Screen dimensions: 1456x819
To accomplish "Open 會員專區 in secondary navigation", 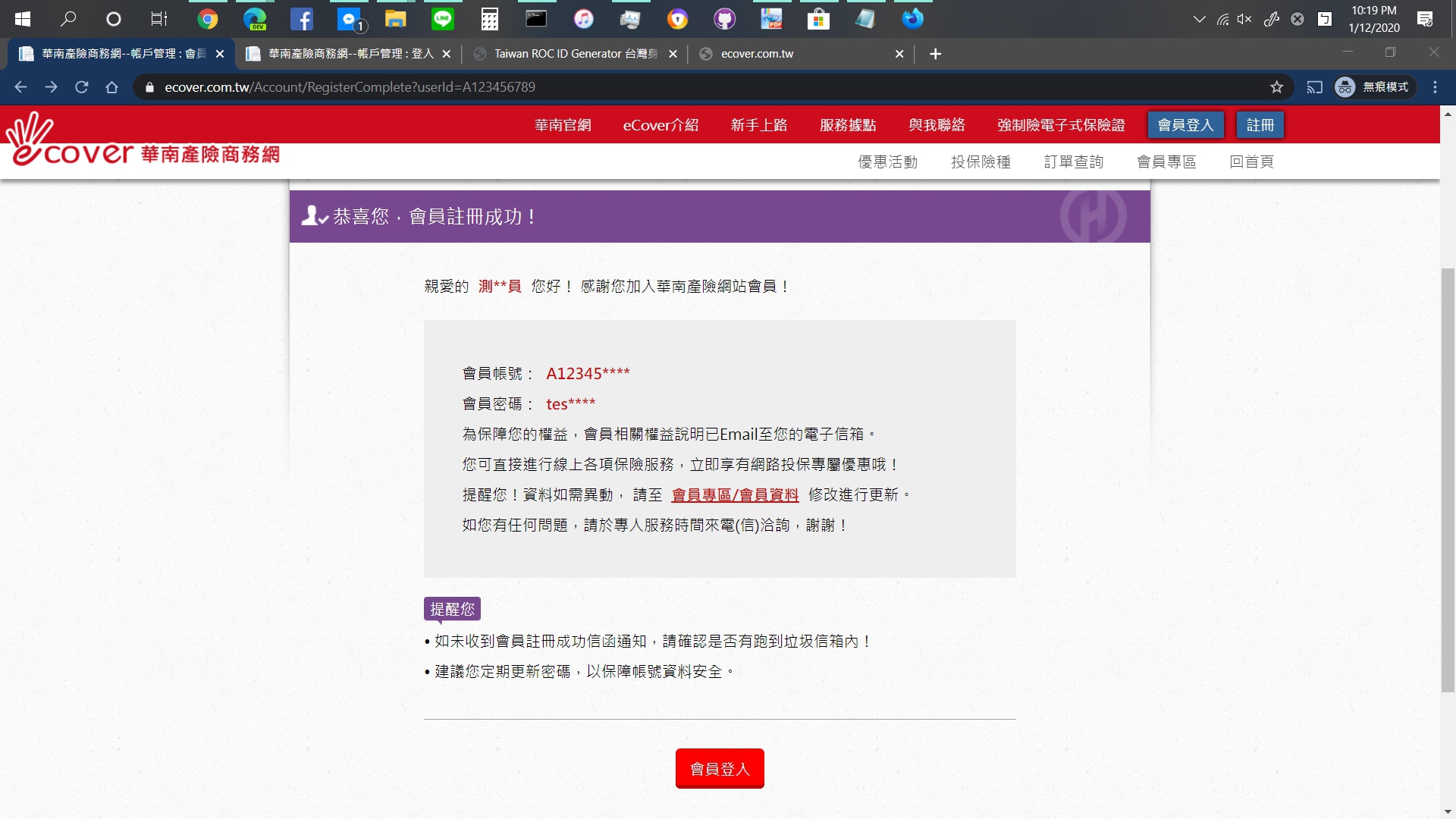I will tap(1166, 162).
